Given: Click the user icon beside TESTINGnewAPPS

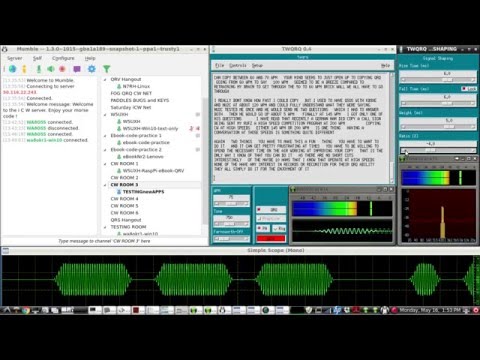Looking at the screenshot, I should (x=119, y=192).
